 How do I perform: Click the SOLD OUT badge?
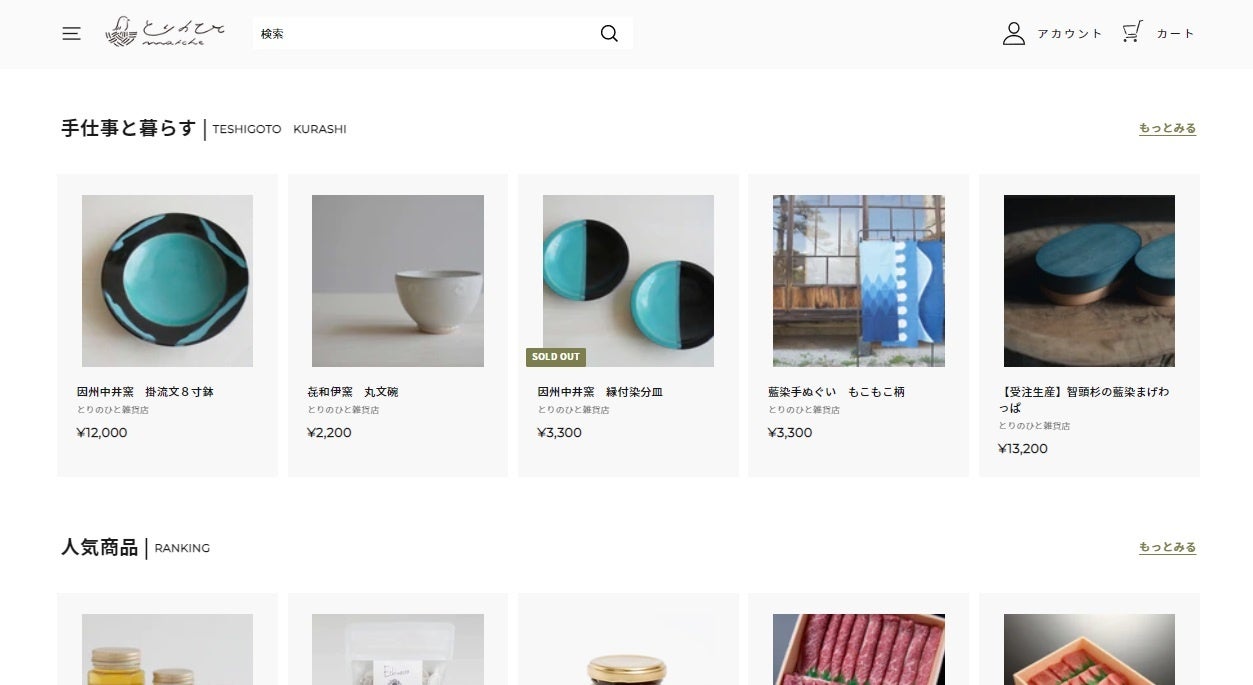556,357
